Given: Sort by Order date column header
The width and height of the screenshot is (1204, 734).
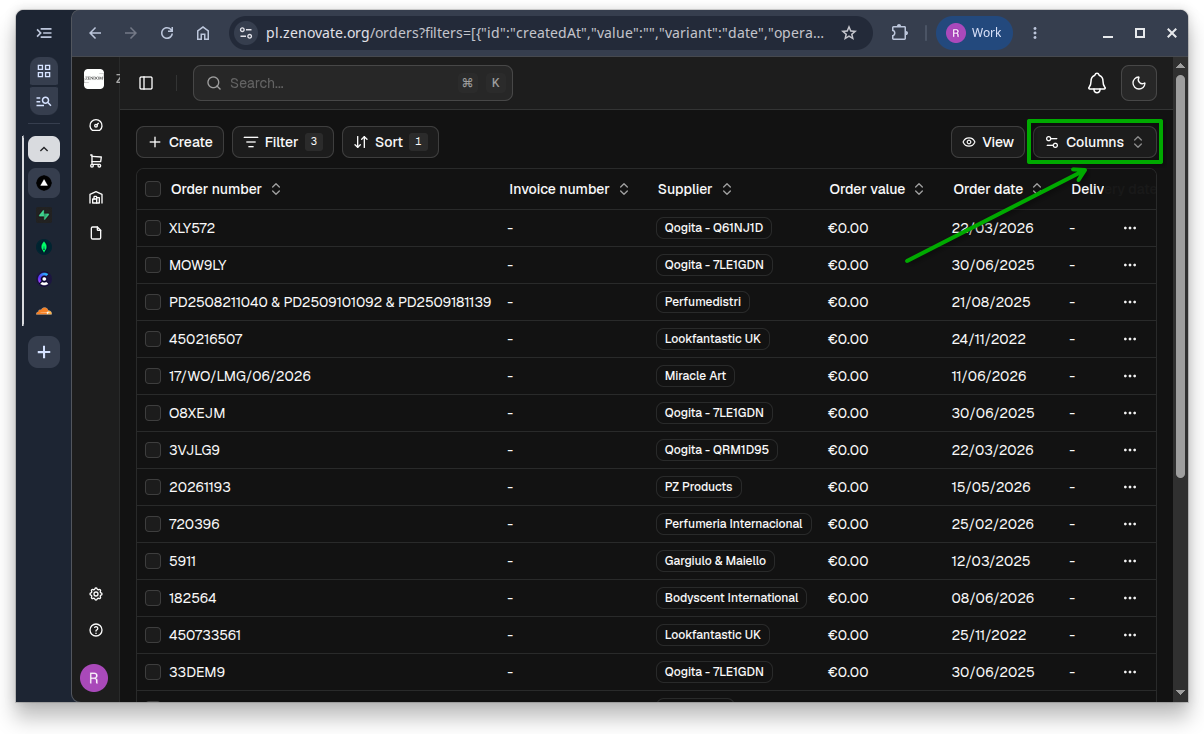Looking at the screenshot, I should click(997, 189).
